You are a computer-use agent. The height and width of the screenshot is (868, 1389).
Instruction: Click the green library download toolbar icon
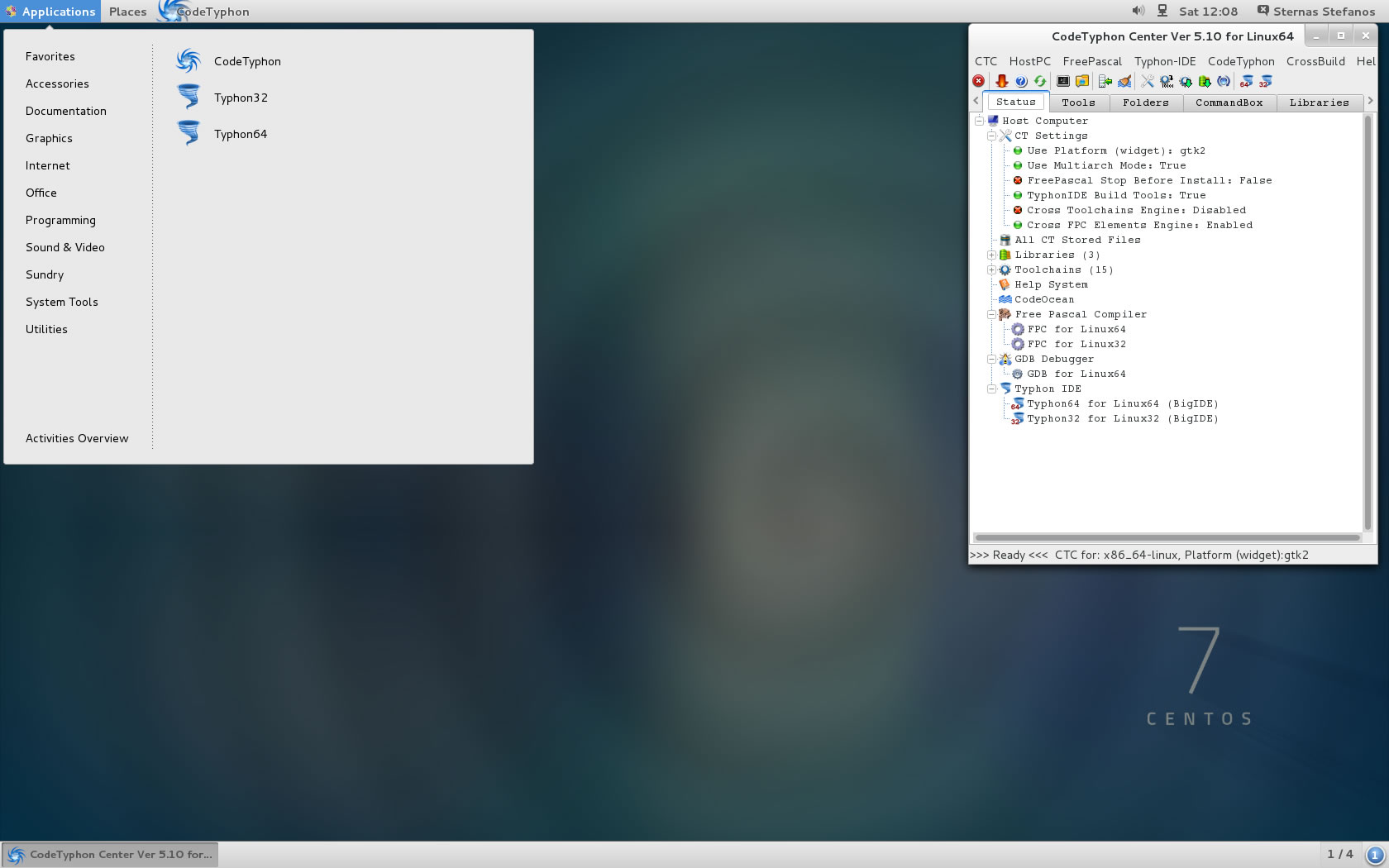click(1205, 81)
